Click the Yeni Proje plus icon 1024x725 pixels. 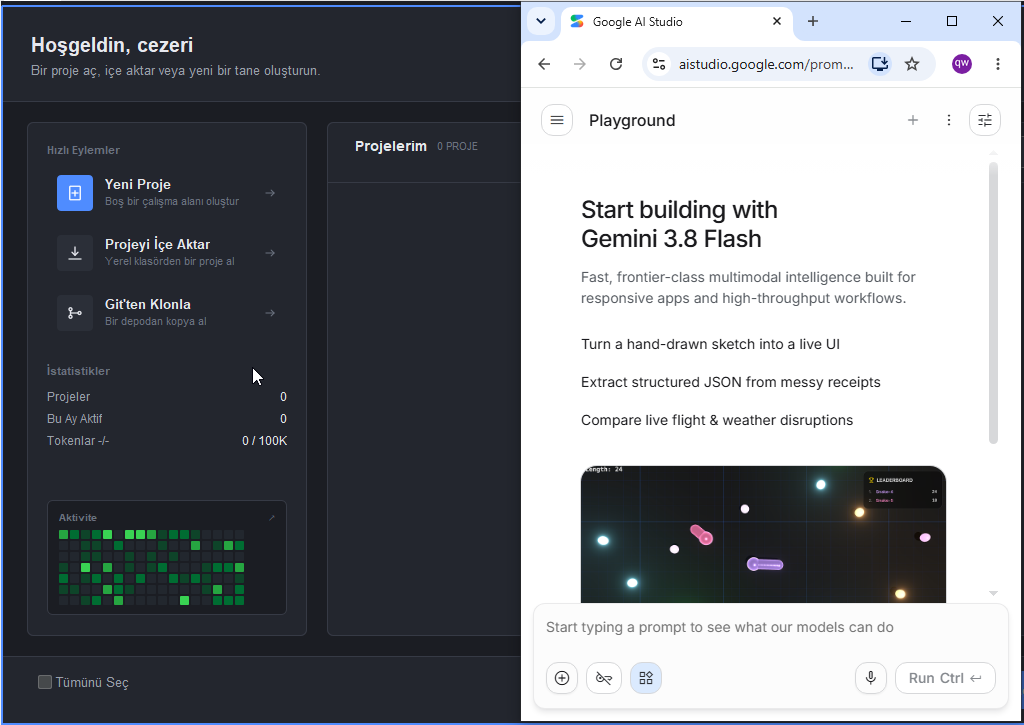(x=75, y=193)
